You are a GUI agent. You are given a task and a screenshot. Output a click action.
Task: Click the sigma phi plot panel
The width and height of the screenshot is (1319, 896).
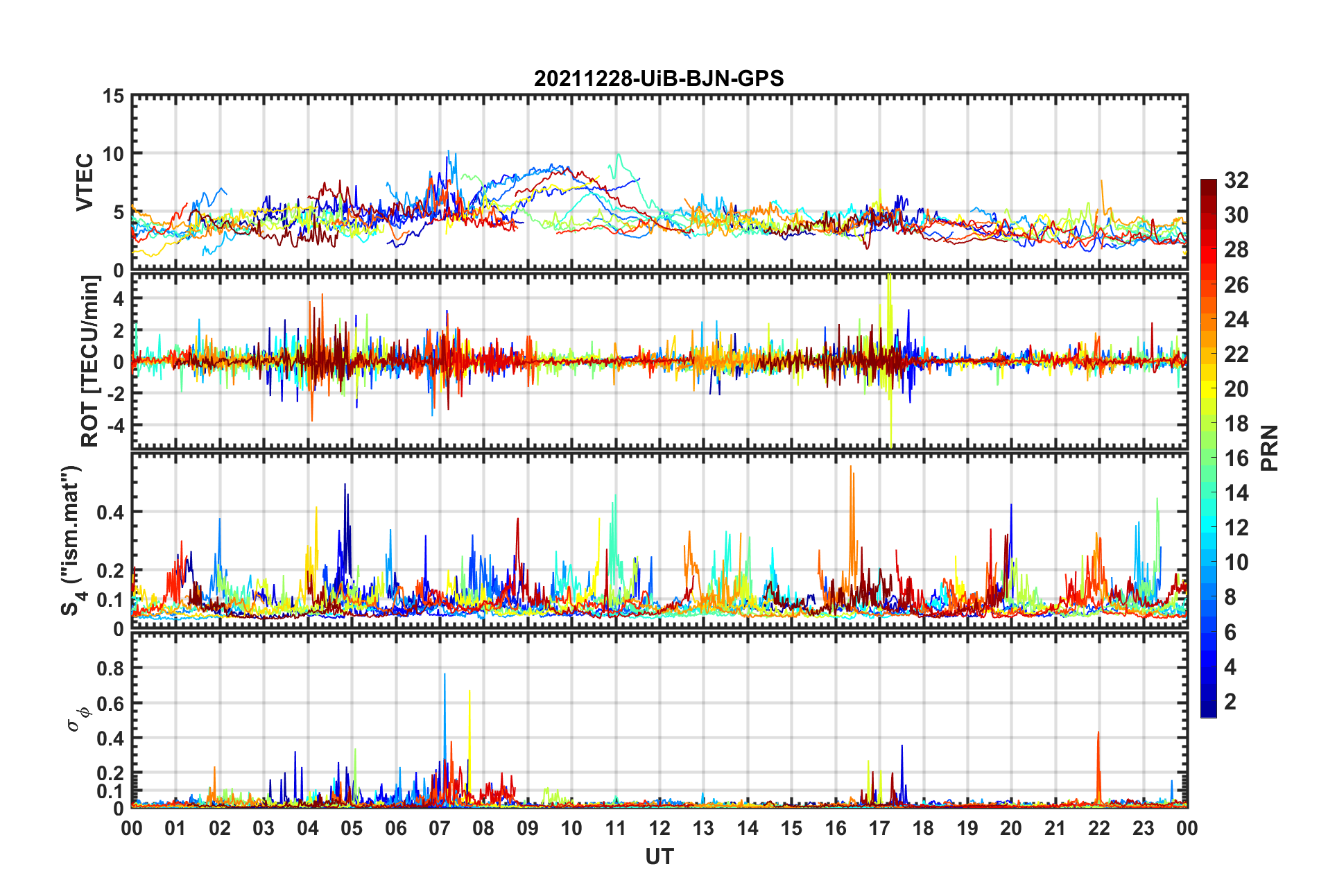pos(659,721)
